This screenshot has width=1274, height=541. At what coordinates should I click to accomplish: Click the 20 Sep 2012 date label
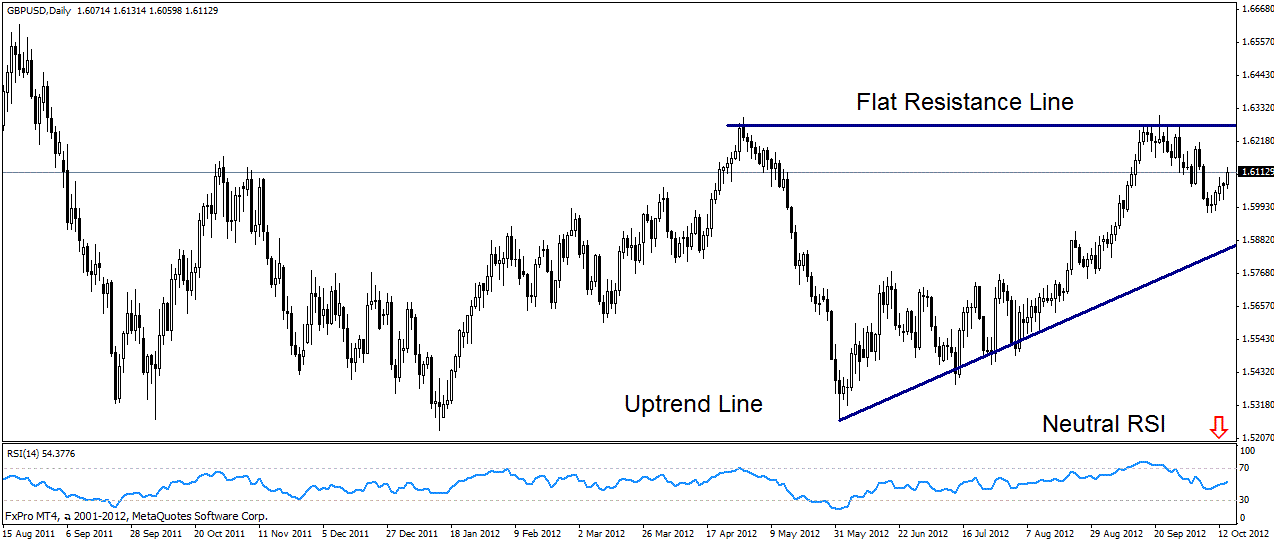pos(1179,533)
